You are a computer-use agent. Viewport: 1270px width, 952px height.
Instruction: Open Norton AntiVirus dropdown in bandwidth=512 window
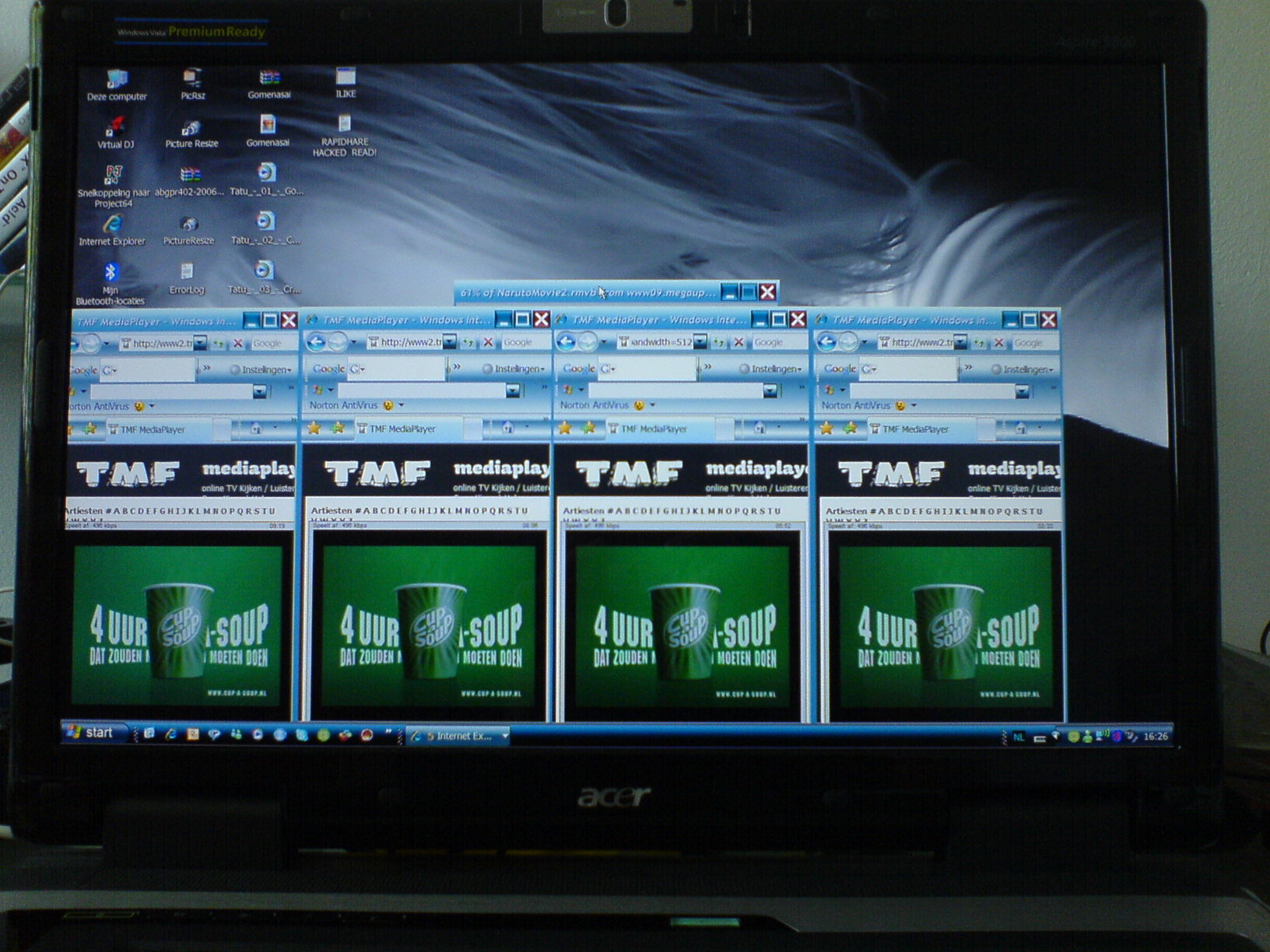coord(652,405)
